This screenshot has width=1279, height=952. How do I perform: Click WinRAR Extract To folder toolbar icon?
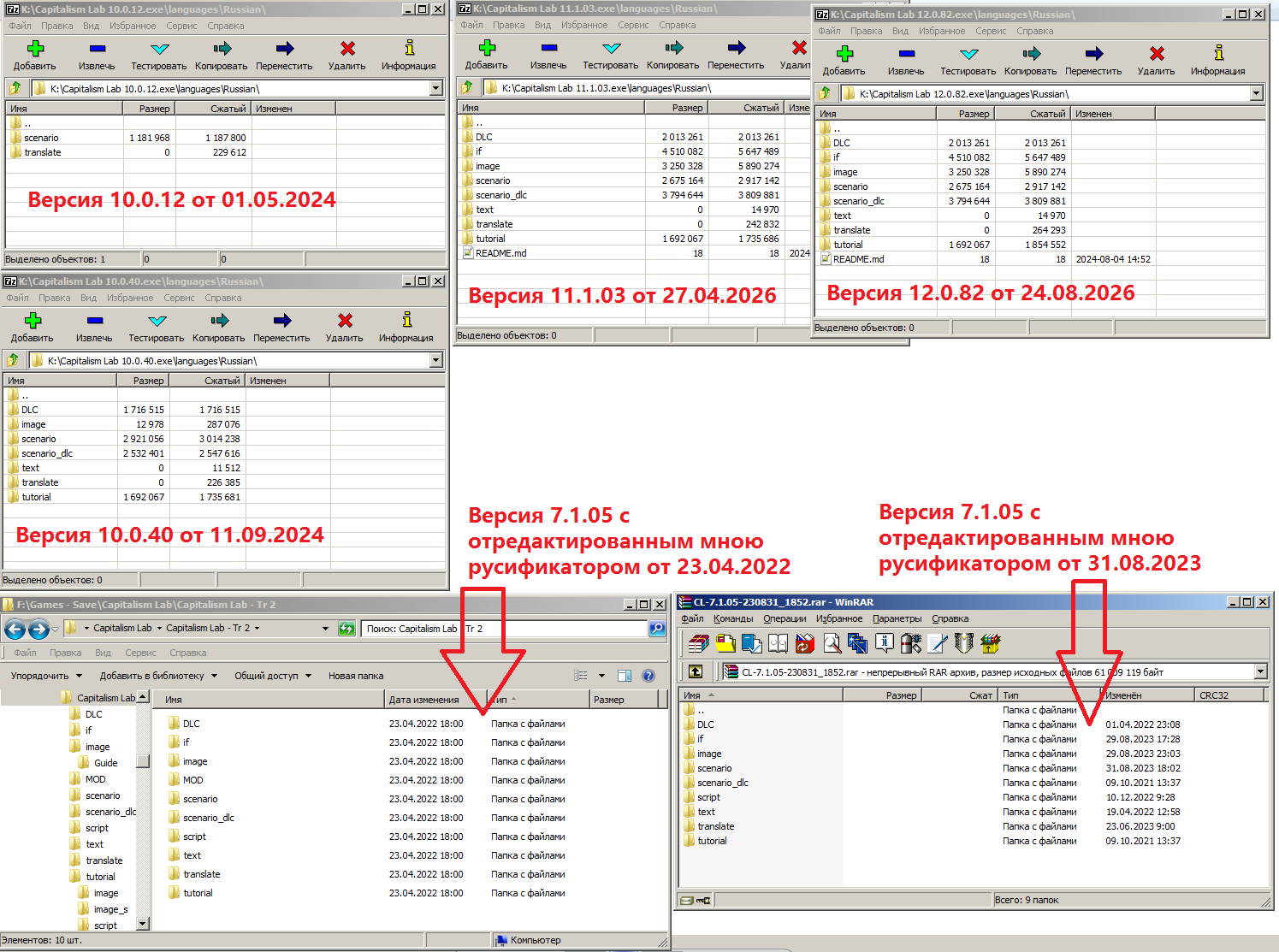point(725,643)
